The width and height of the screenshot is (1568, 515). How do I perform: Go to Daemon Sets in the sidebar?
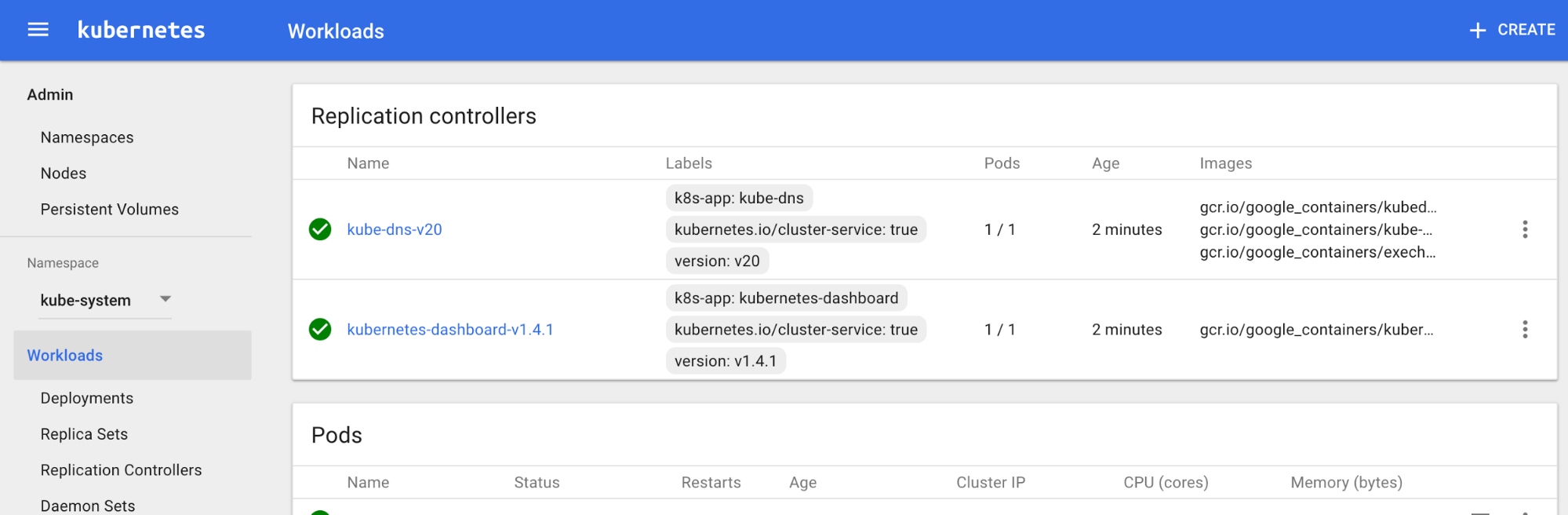coord(88,506)
